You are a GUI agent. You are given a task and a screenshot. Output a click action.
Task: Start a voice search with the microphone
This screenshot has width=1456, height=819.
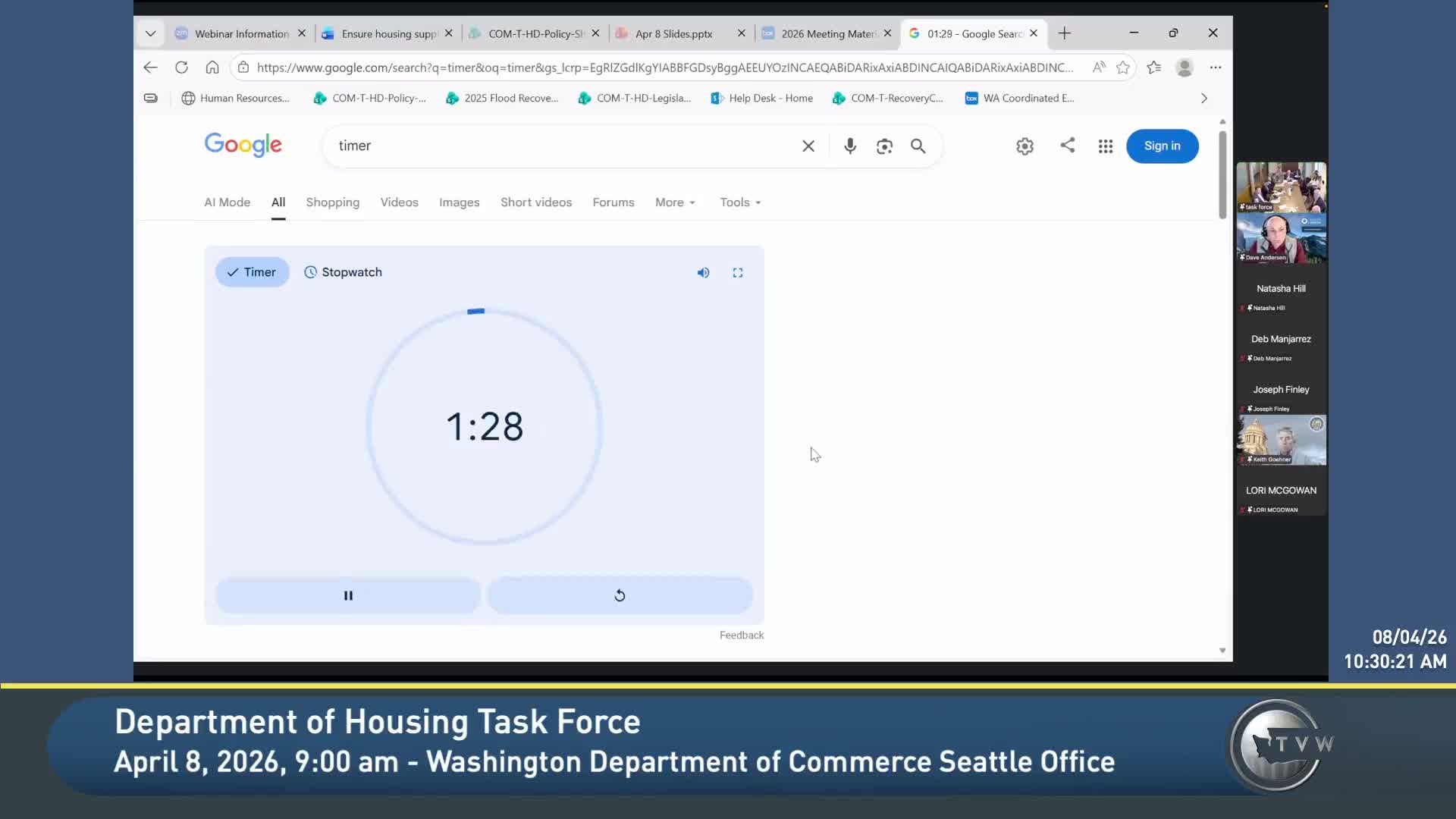point(850,146)
